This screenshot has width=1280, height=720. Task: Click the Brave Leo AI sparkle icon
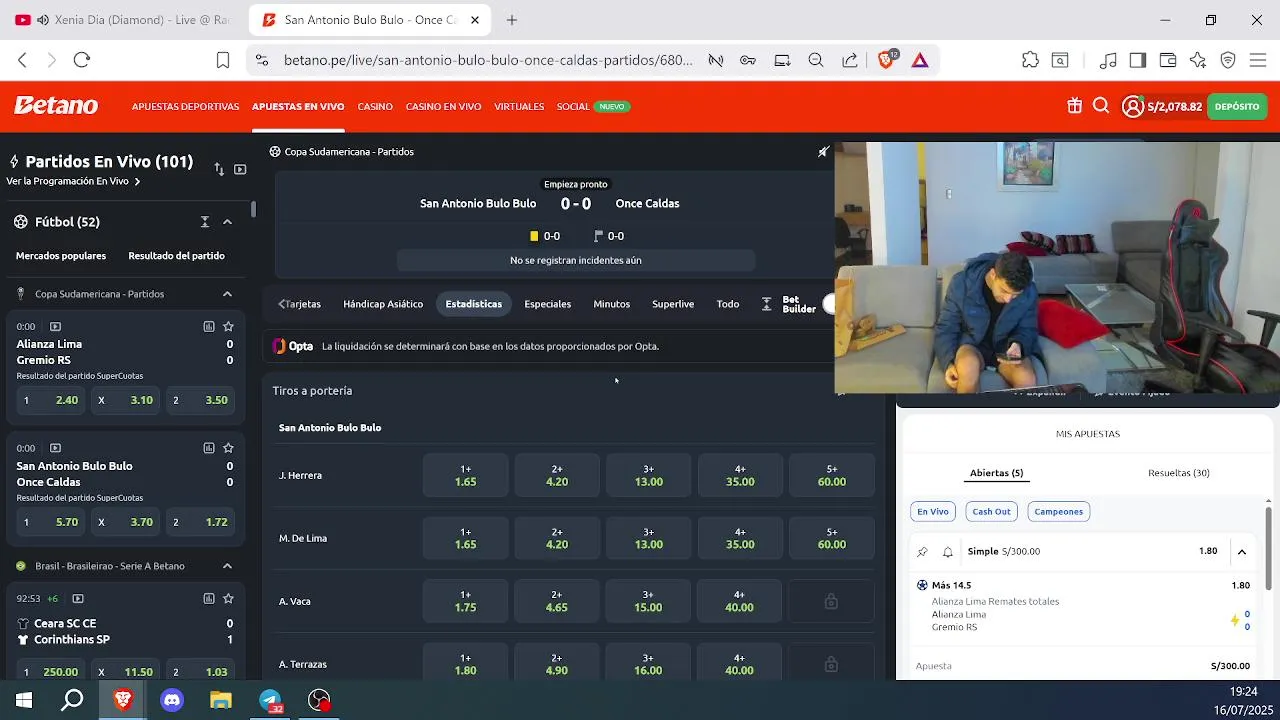click(x=1198, y=60)
